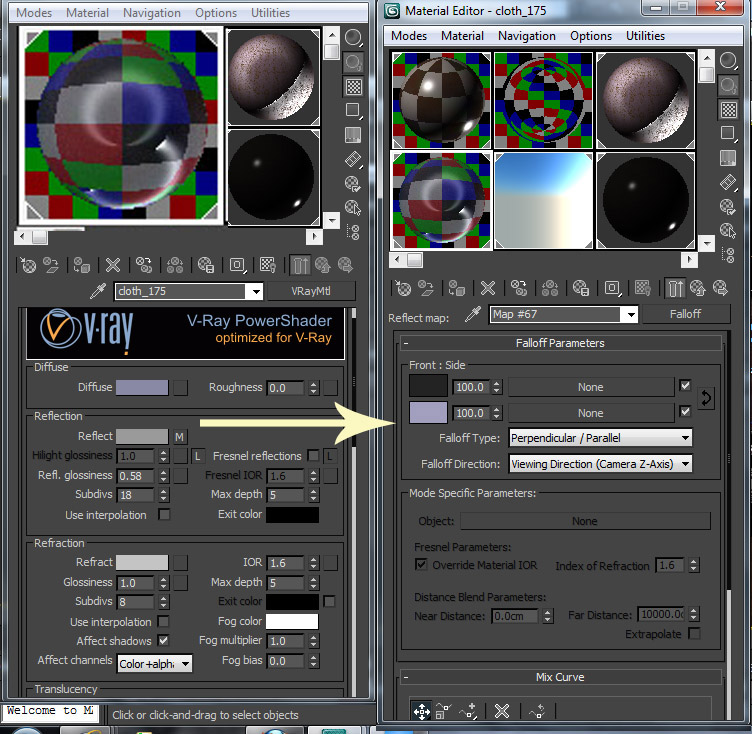Click Reset Map (X) icon in right toolbar

(x=490, y=289)
